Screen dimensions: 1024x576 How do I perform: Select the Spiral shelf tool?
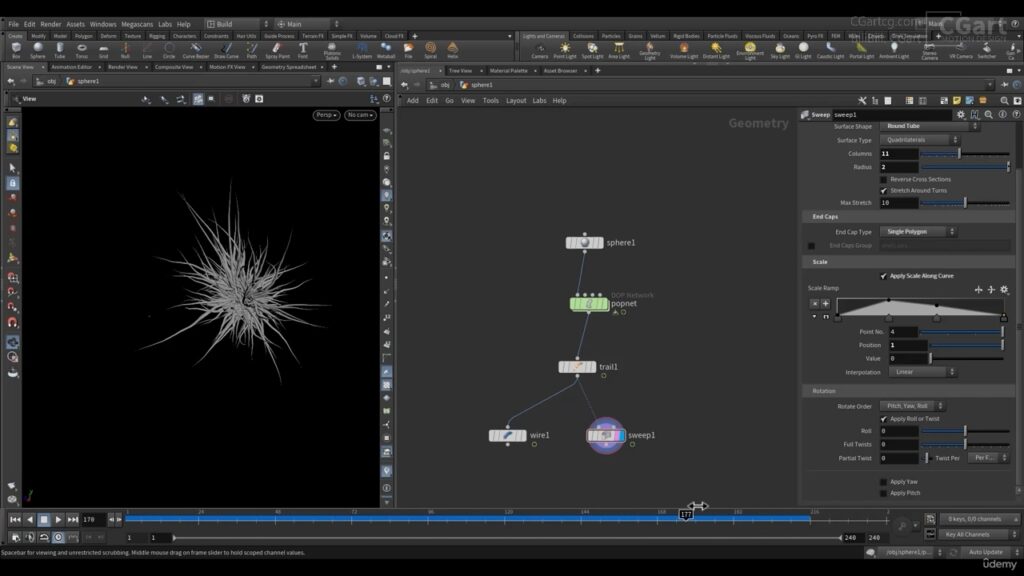[x=430, y=50]
